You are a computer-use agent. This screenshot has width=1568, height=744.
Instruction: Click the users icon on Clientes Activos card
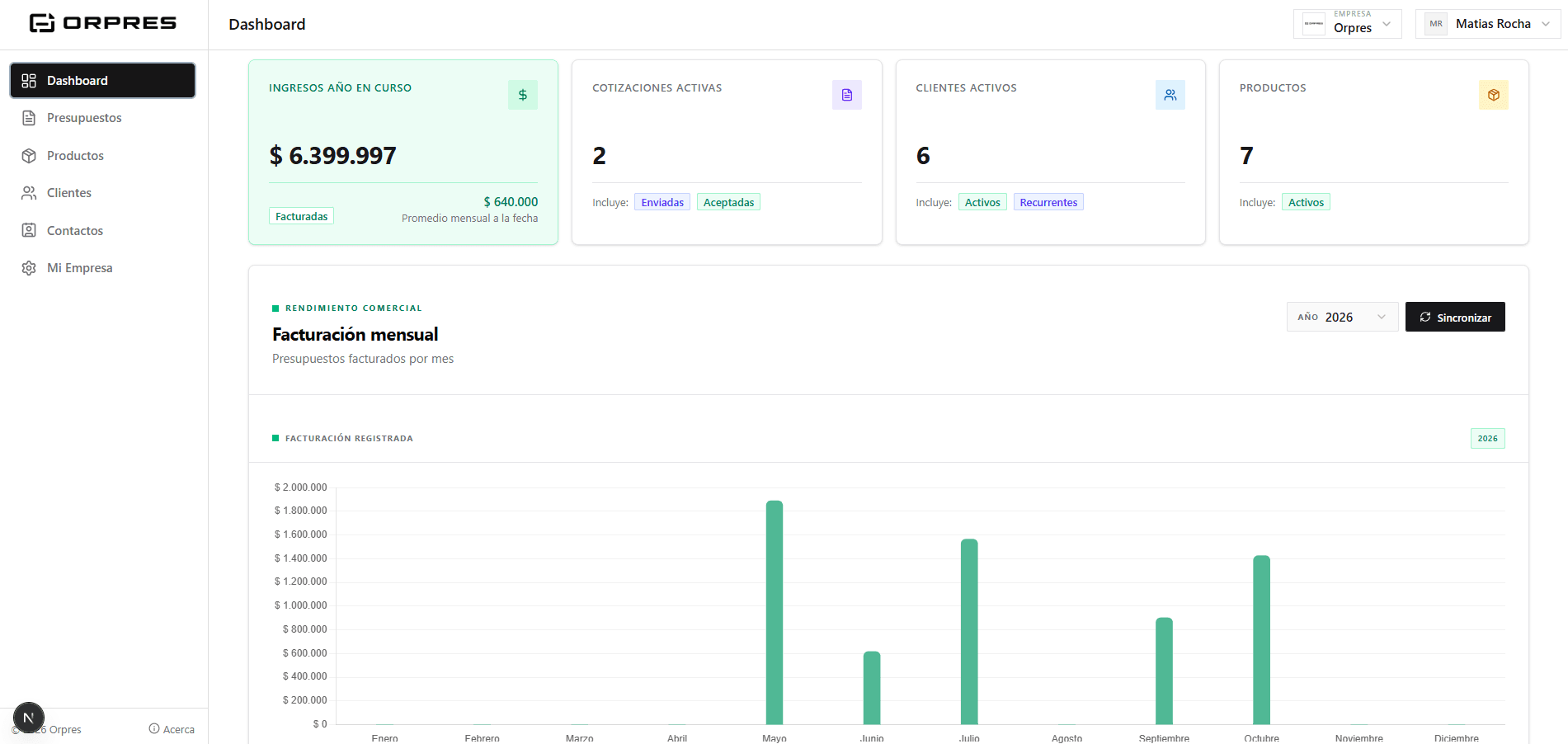[x=1170, y=95]
